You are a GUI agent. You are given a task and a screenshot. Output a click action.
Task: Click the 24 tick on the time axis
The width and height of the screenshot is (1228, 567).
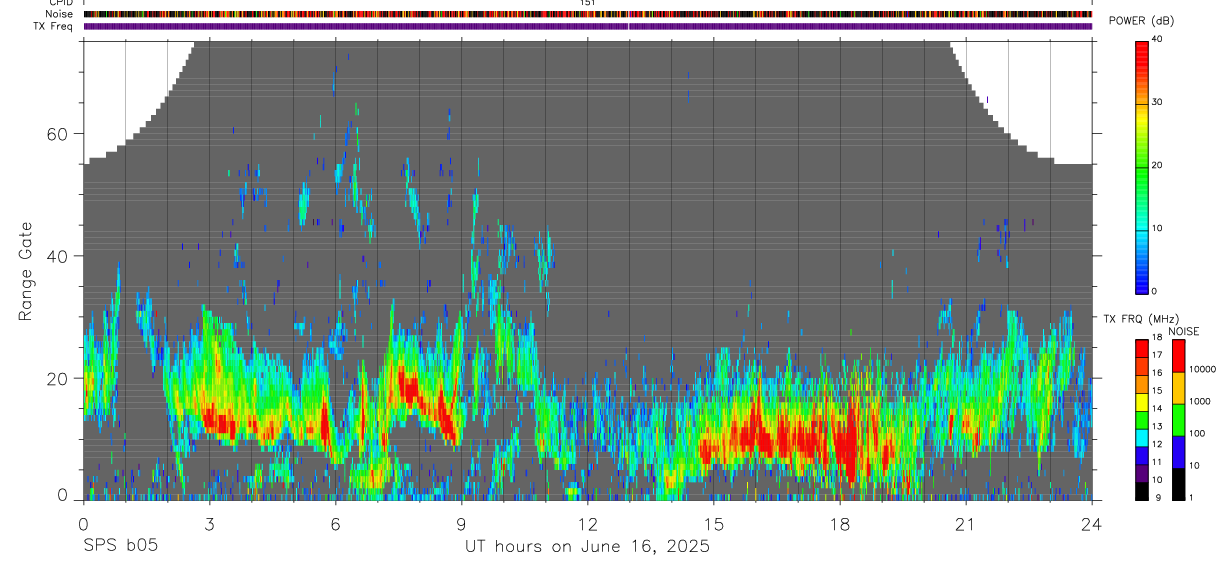(1092, 525)
